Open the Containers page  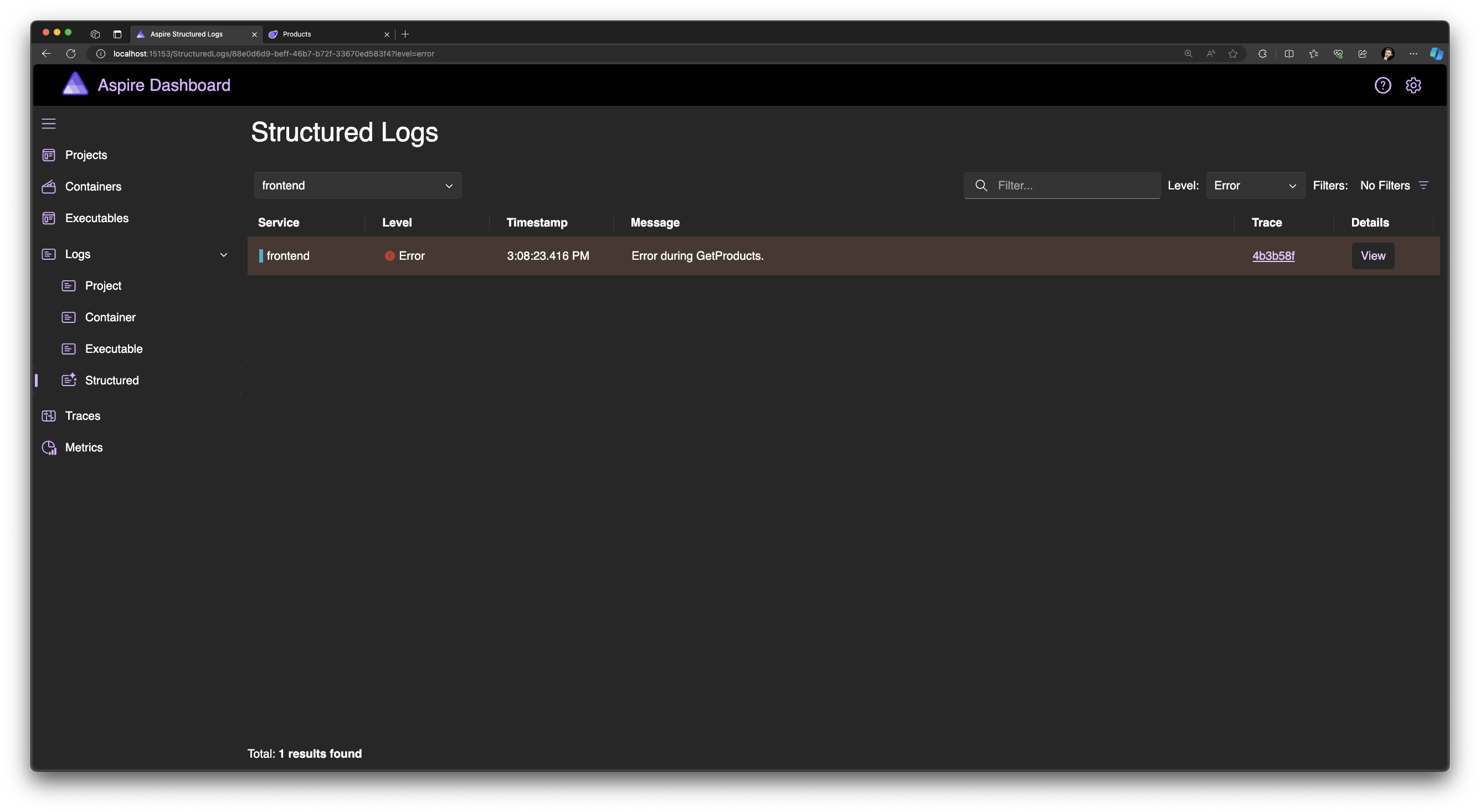click(93, 187)
